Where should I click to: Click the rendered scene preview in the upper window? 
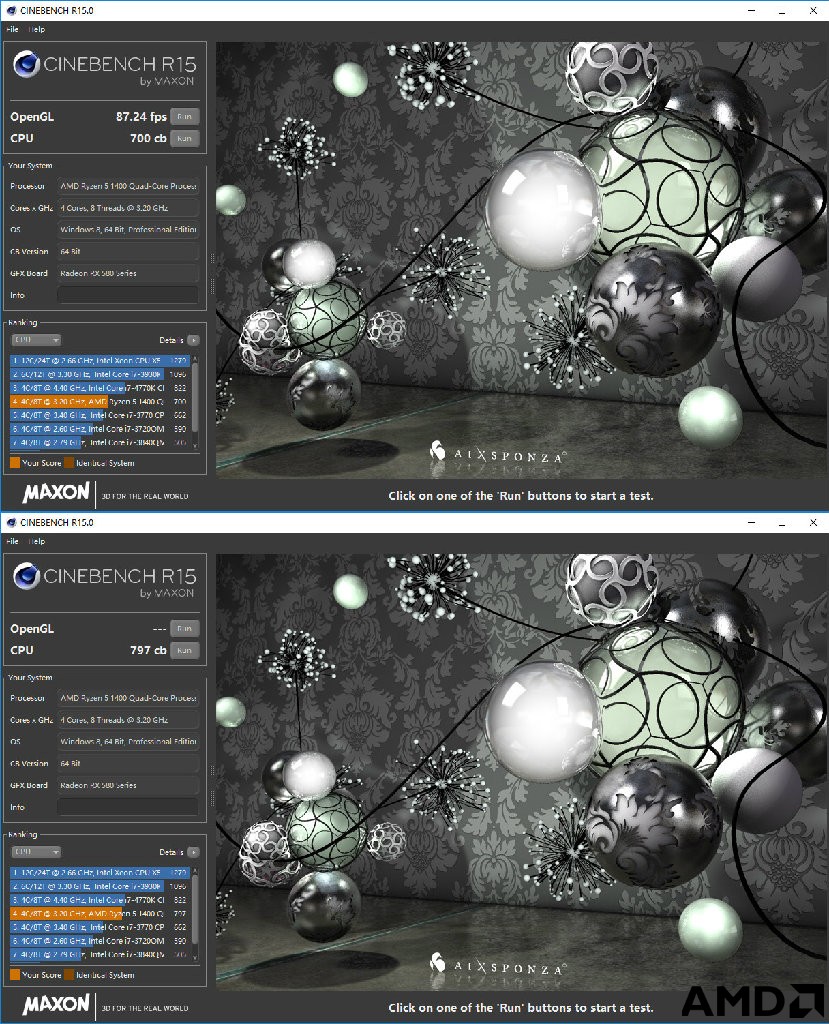point(522,260)
